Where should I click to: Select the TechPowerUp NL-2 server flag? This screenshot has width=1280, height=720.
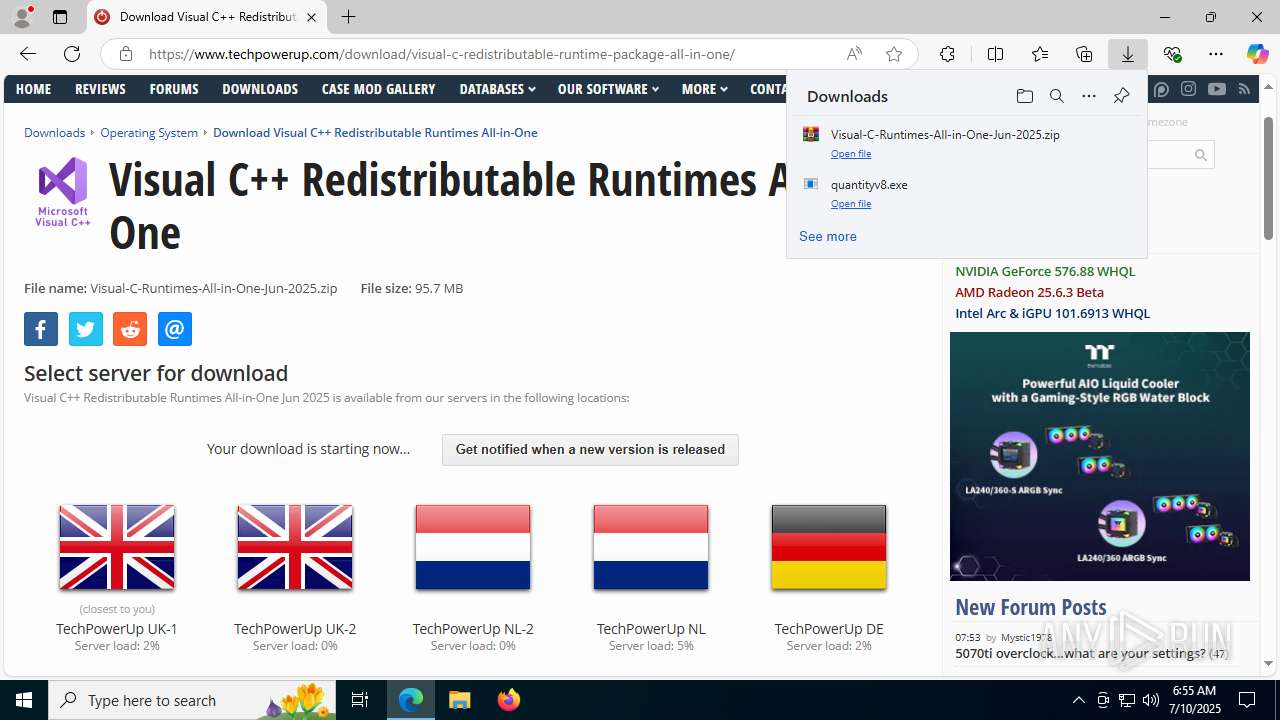click(x=473, y=547)
